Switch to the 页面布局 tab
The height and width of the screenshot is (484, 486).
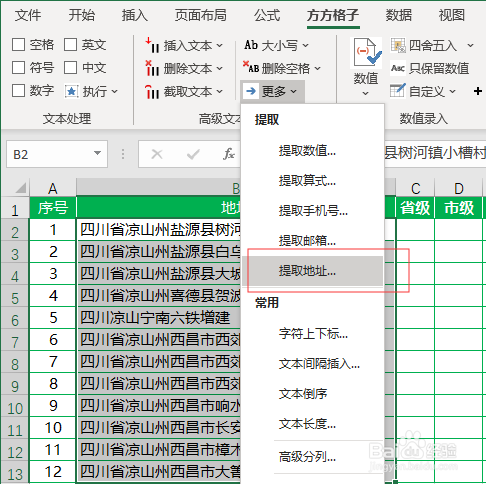[x=201, y=15]
